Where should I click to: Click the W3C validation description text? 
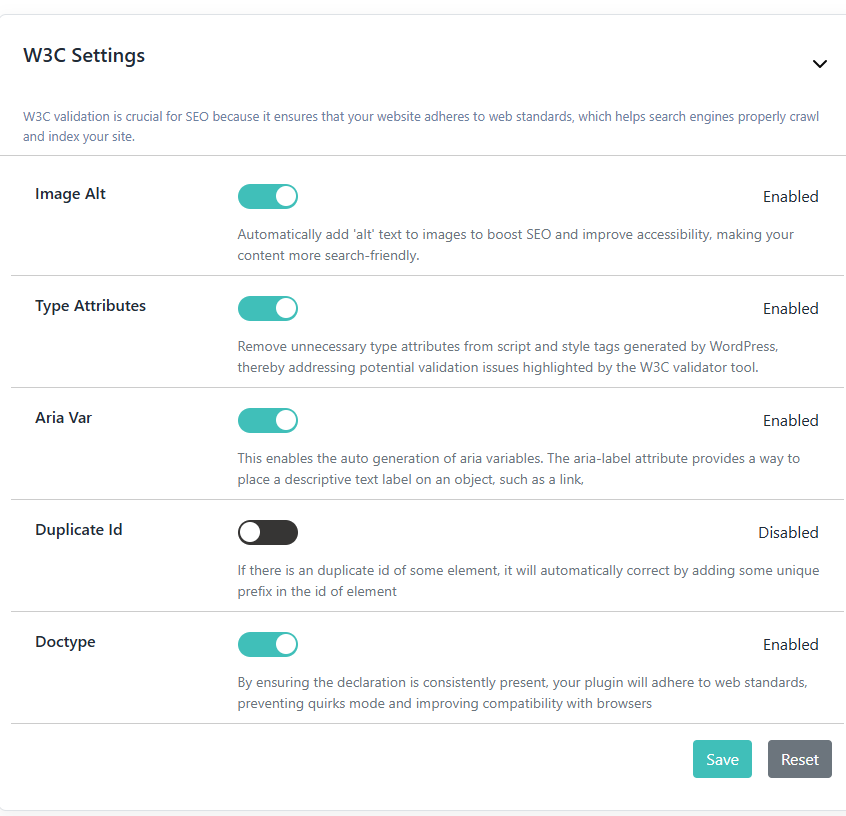pyautogui.click(x=421, y=126)
